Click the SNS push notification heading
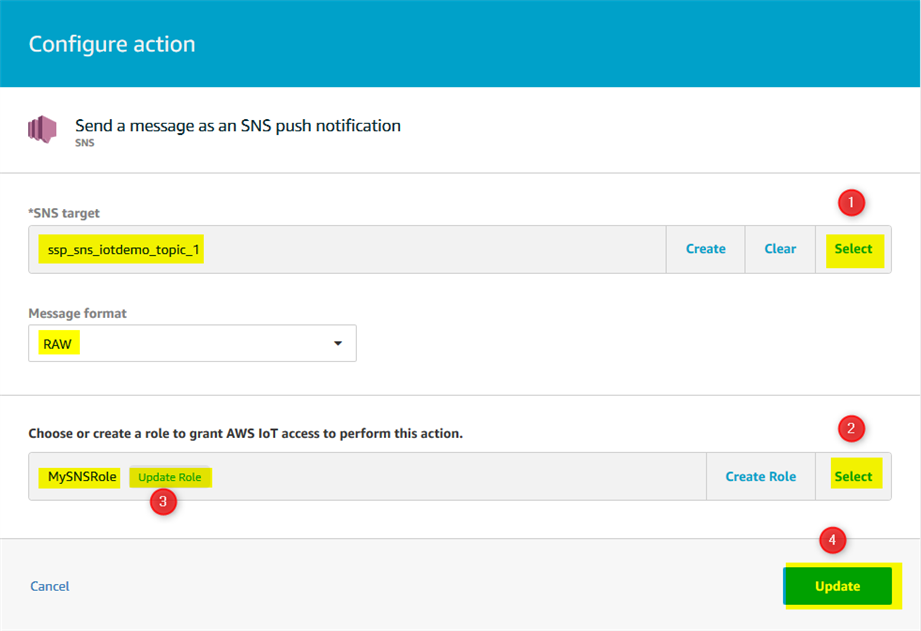 pos(238,126)
